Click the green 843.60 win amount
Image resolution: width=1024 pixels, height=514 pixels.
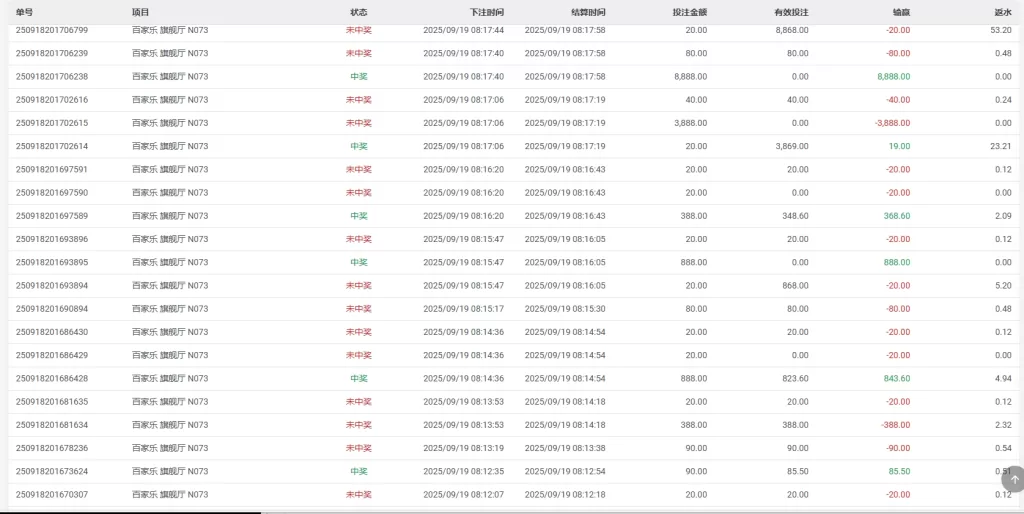coord(897,379)
